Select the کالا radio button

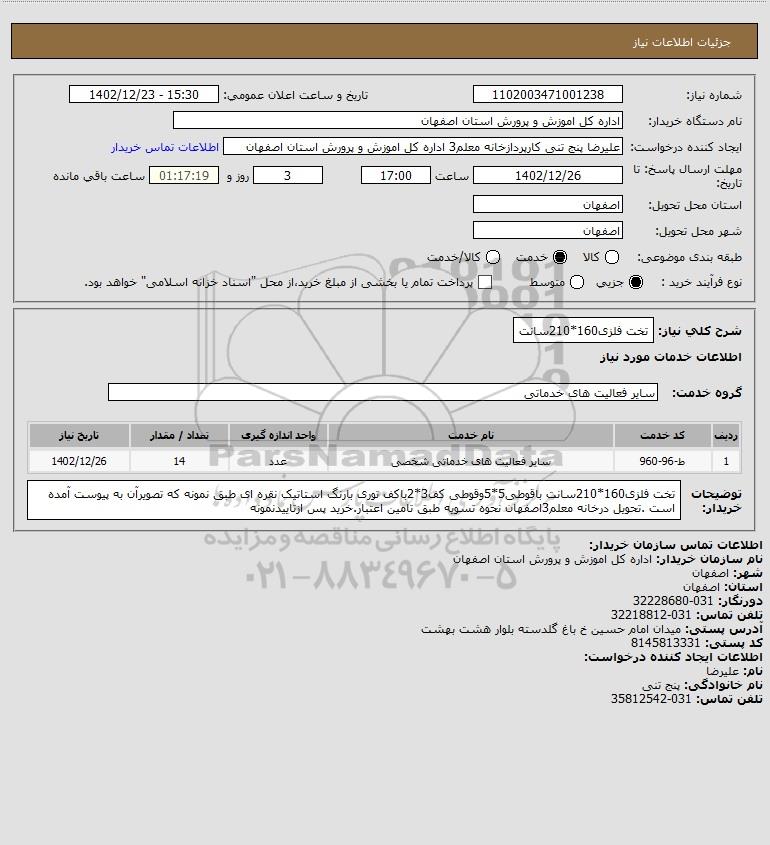coord(612,258)
